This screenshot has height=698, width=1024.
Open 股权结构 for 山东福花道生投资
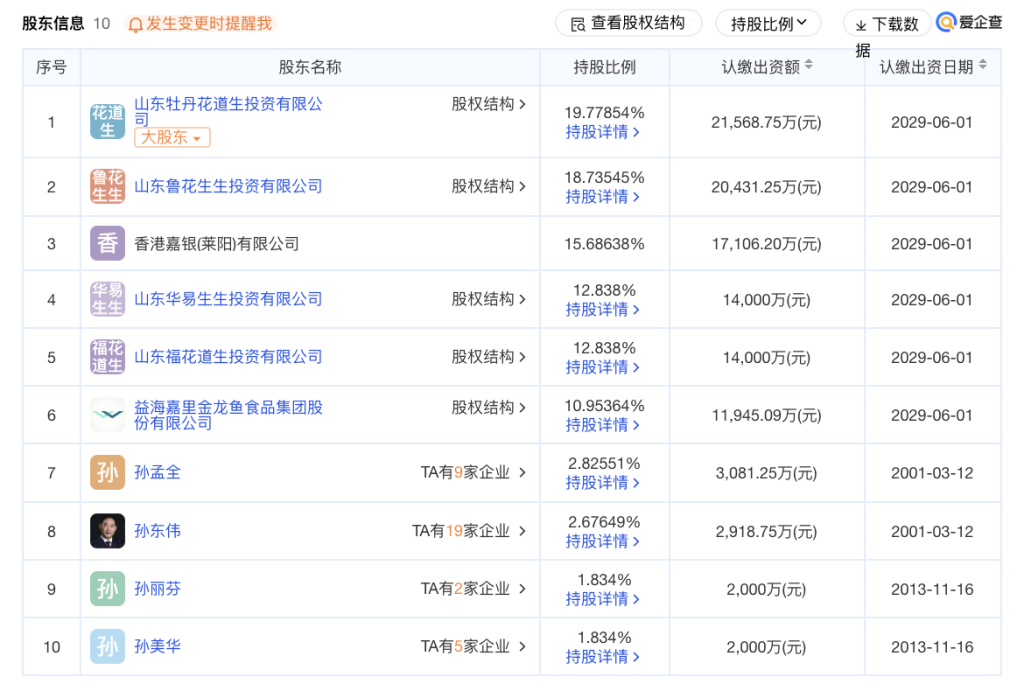(488, 357)
